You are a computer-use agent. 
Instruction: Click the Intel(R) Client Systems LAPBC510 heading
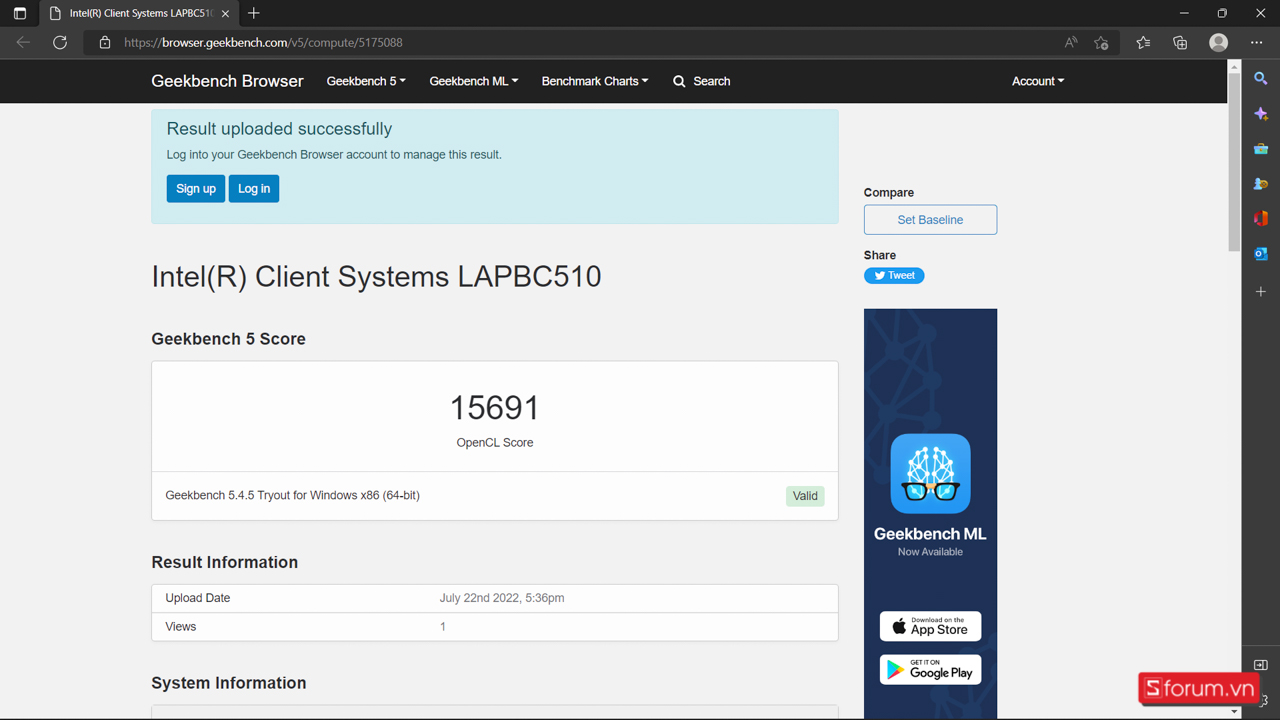click(376, 276)
